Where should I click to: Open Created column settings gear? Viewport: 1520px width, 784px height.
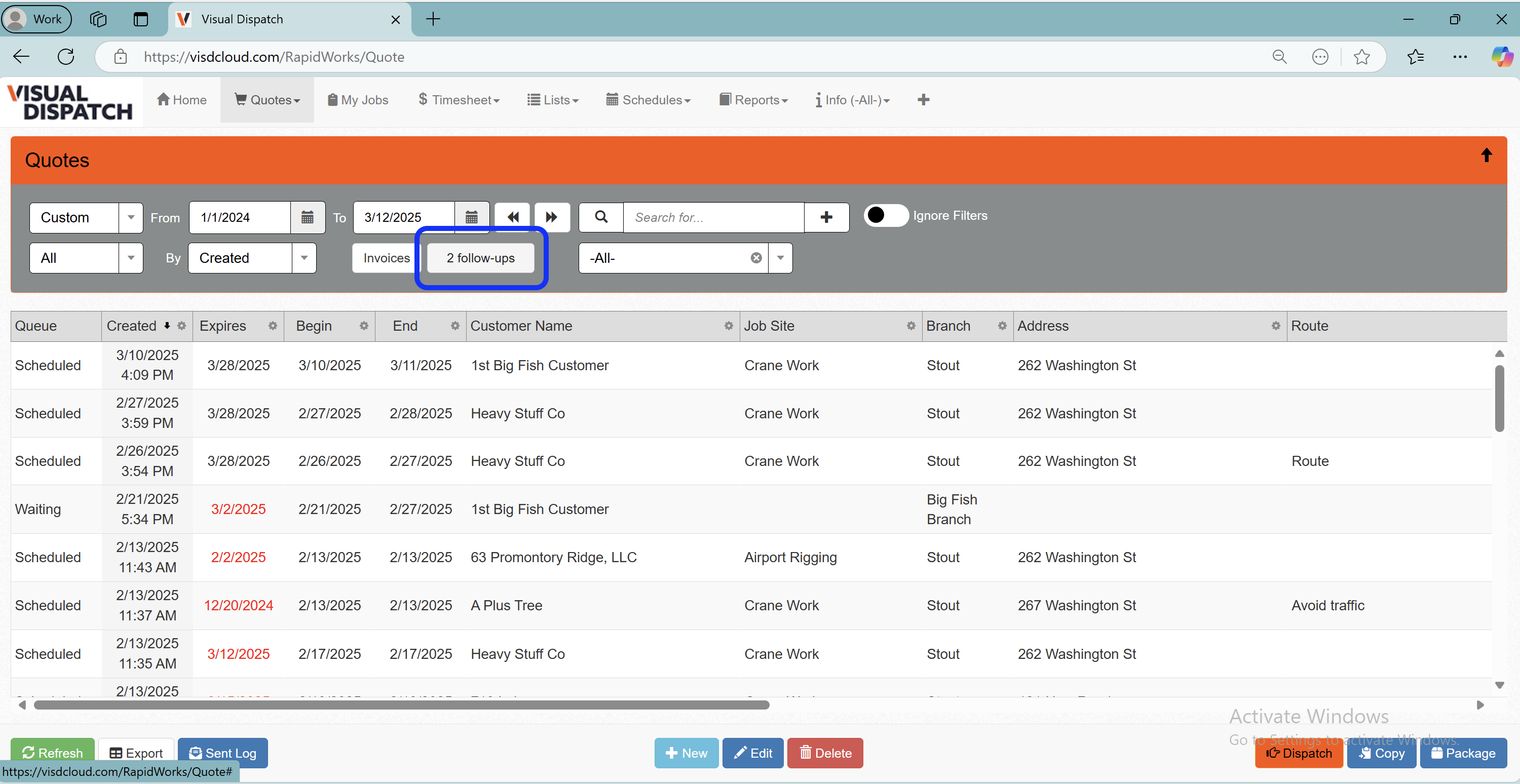[182, 326]
